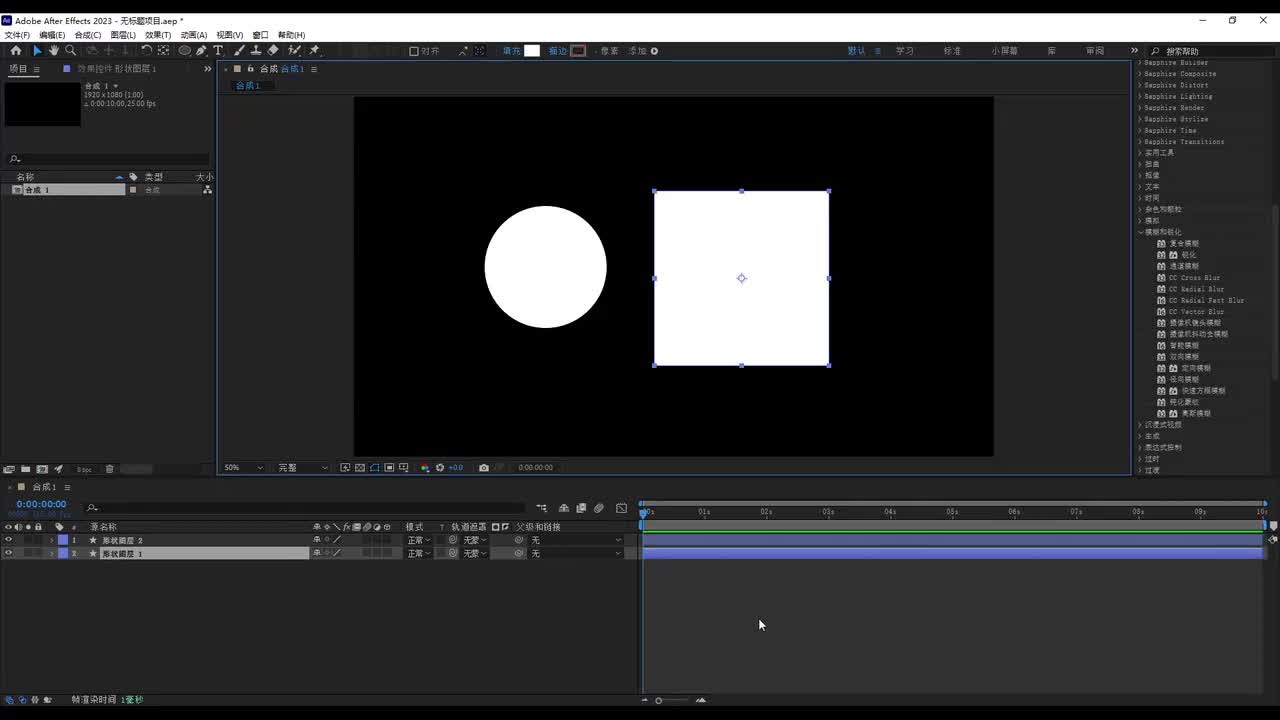Open track matte dropdown for 形状图层 1
Screen dimensions: 1280x720
point(474,553)
